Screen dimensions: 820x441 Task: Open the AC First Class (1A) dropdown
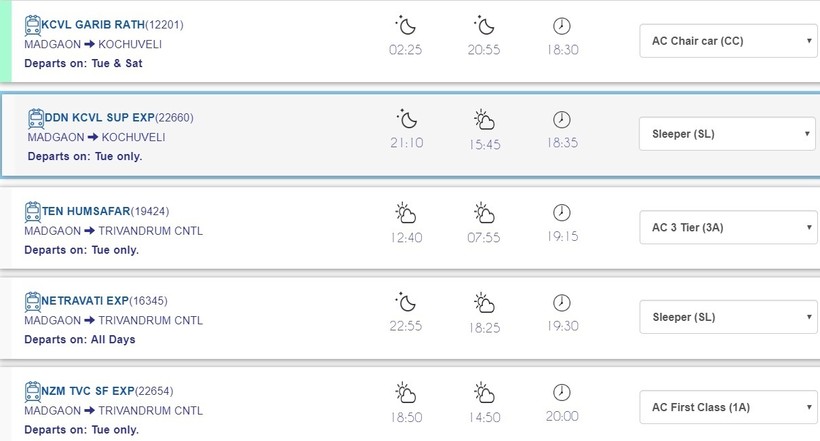click(728, 406)
